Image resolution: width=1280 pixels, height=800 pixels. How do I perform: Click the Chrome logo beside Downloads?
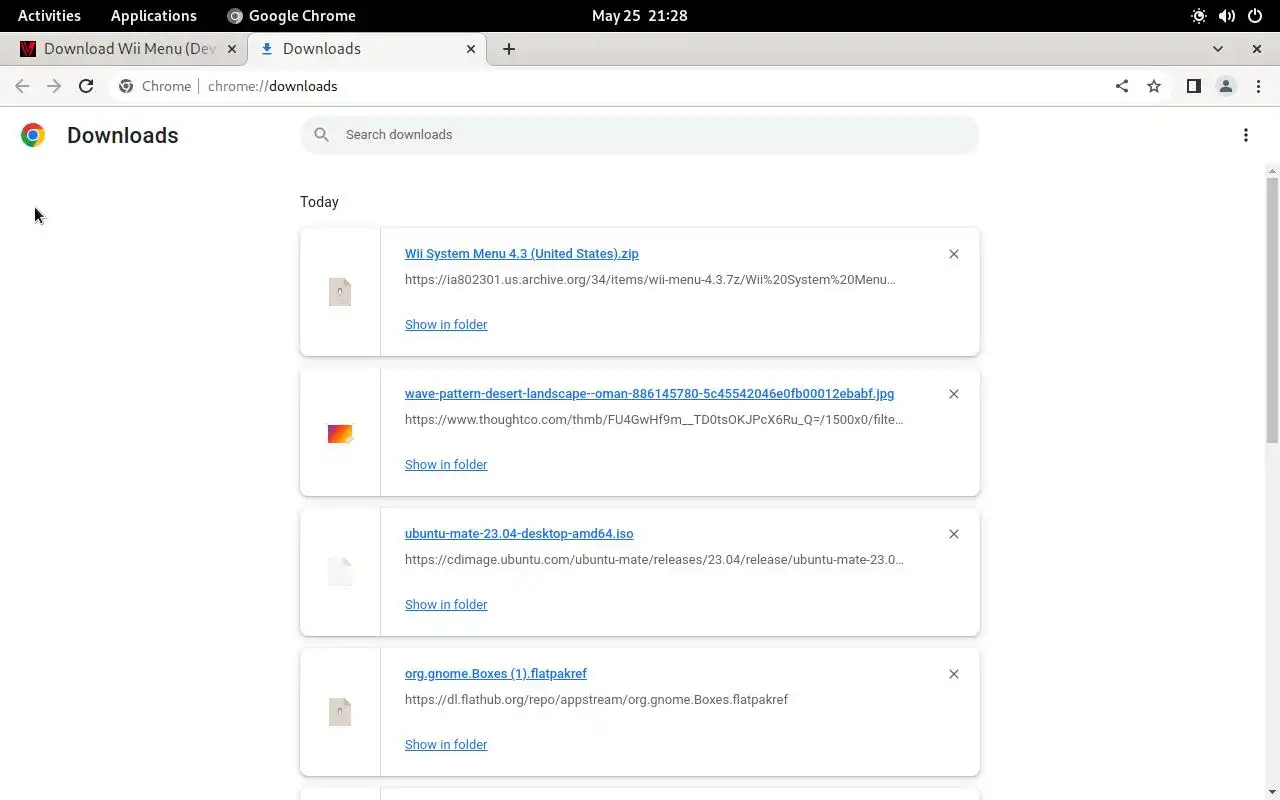(x=33, y=135)
